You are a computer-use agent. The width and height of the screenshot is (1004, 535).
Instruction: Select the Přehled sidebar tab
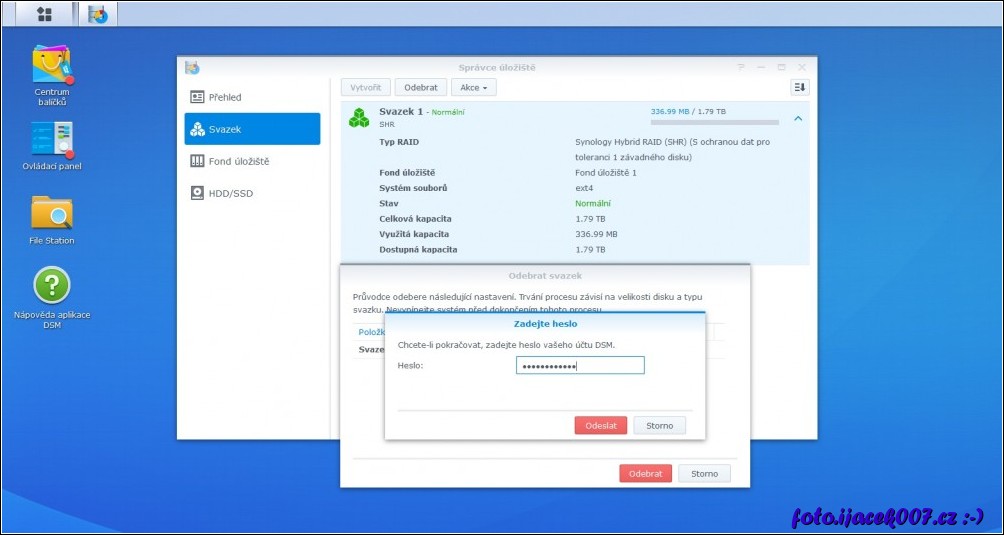[x=252, y=97]
